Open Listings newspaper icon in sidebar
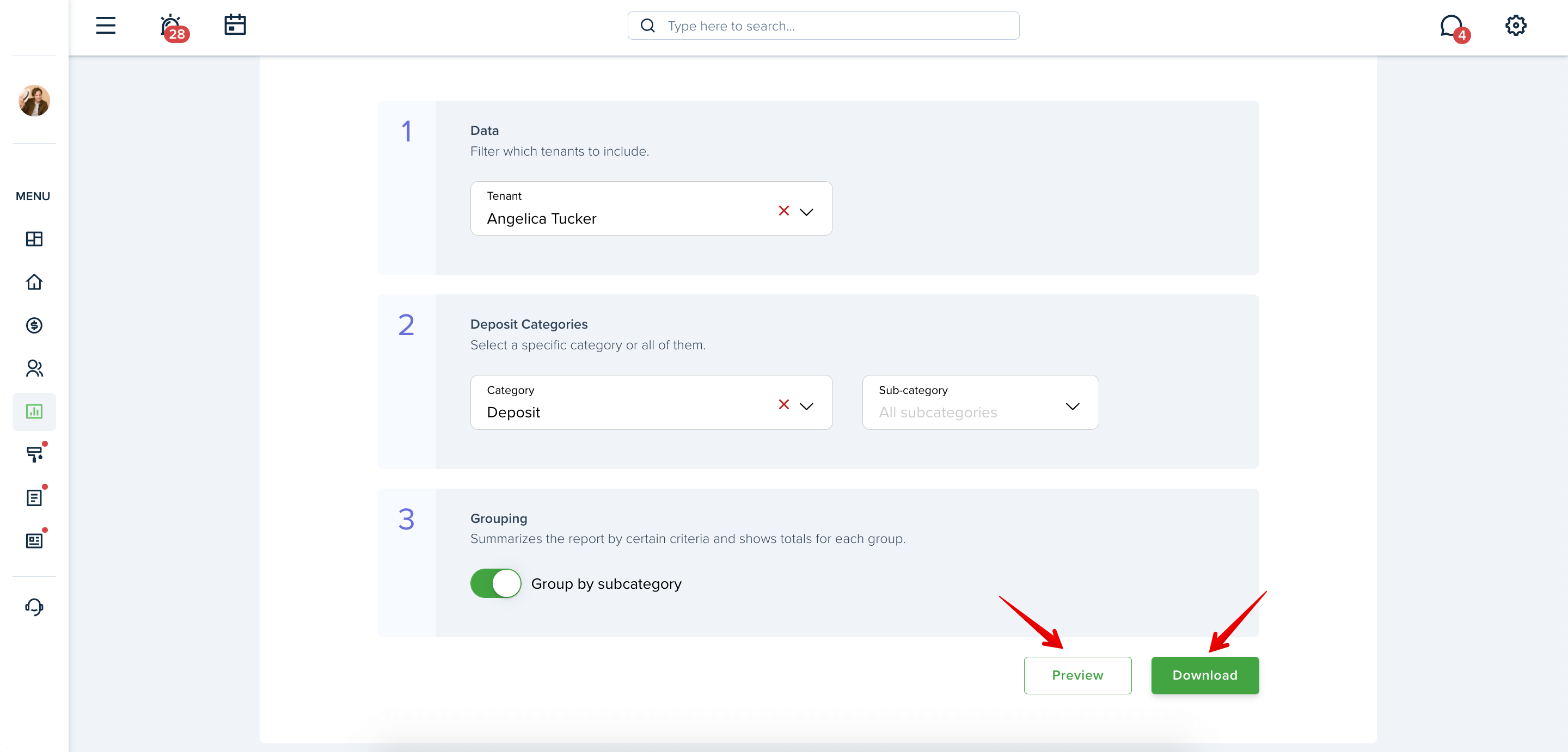Image resolution: width=1568 pixels, height=752 pixels. [35, 540]
